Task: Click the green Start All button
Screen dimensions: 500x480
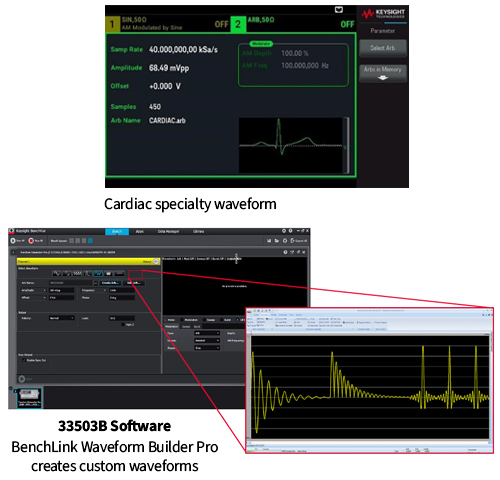Action: (x=17, y=241)
